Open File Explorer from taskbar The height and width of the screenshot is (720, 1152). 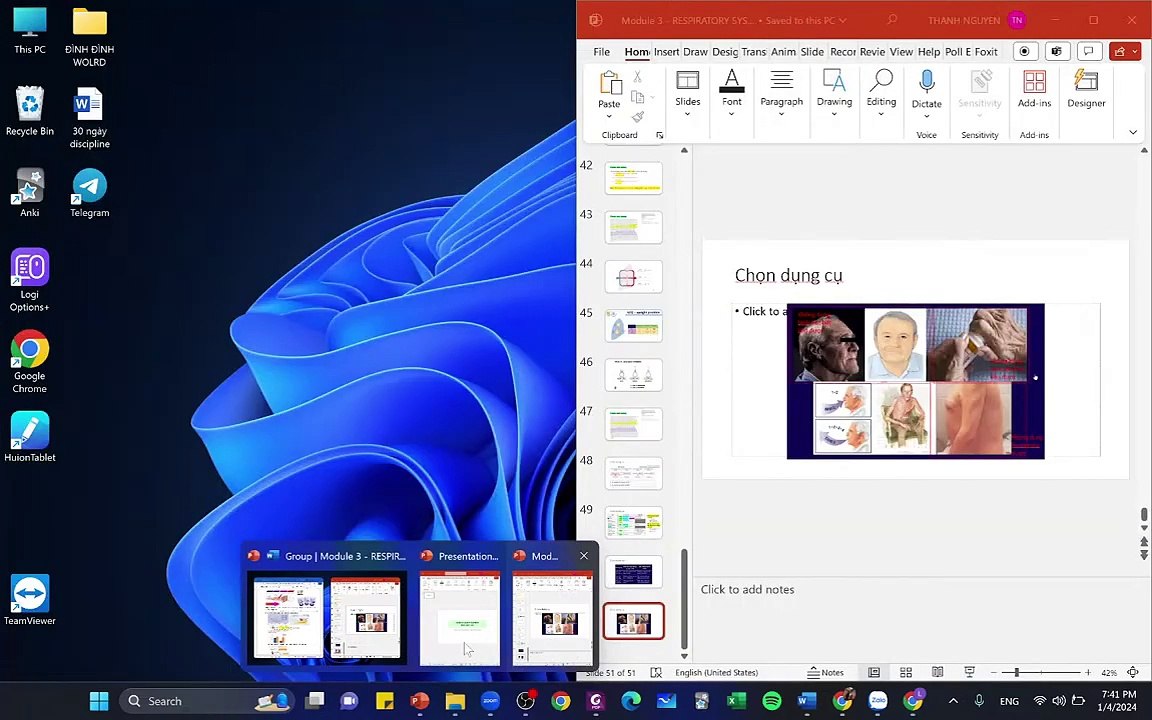click(x=455, y=701)
